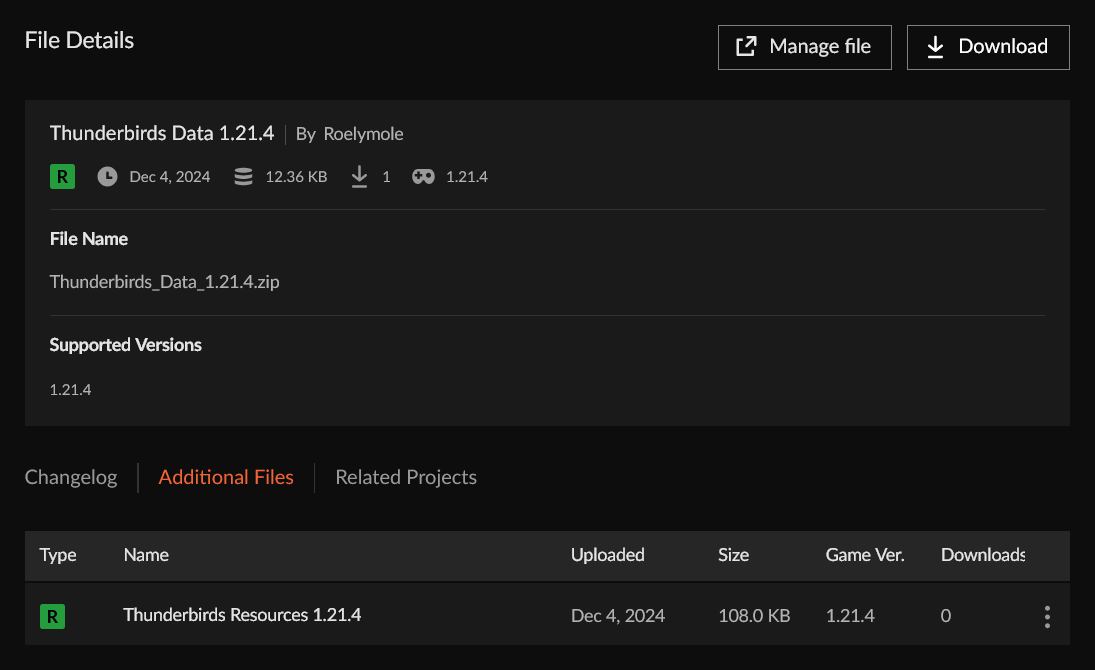The image size is (1095, 670).
Task: Click the game controller version icon
Action: [x=423, y=177]
